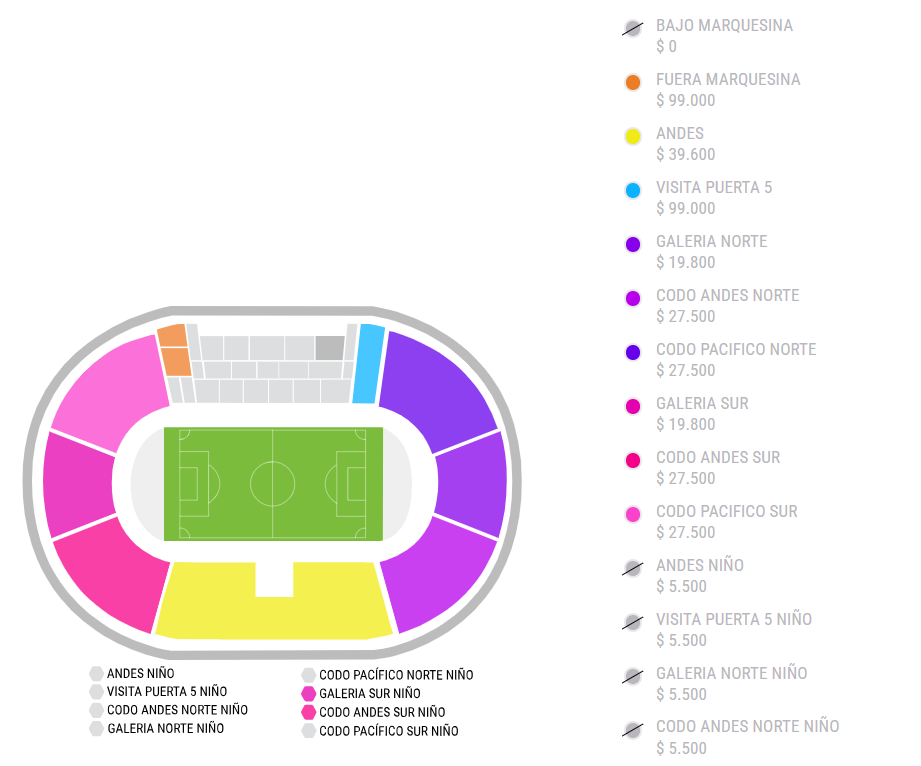Click crossed-out circle icon beside Bajo Marquesina
Viewport: 921px width, 766px height.
632,29
